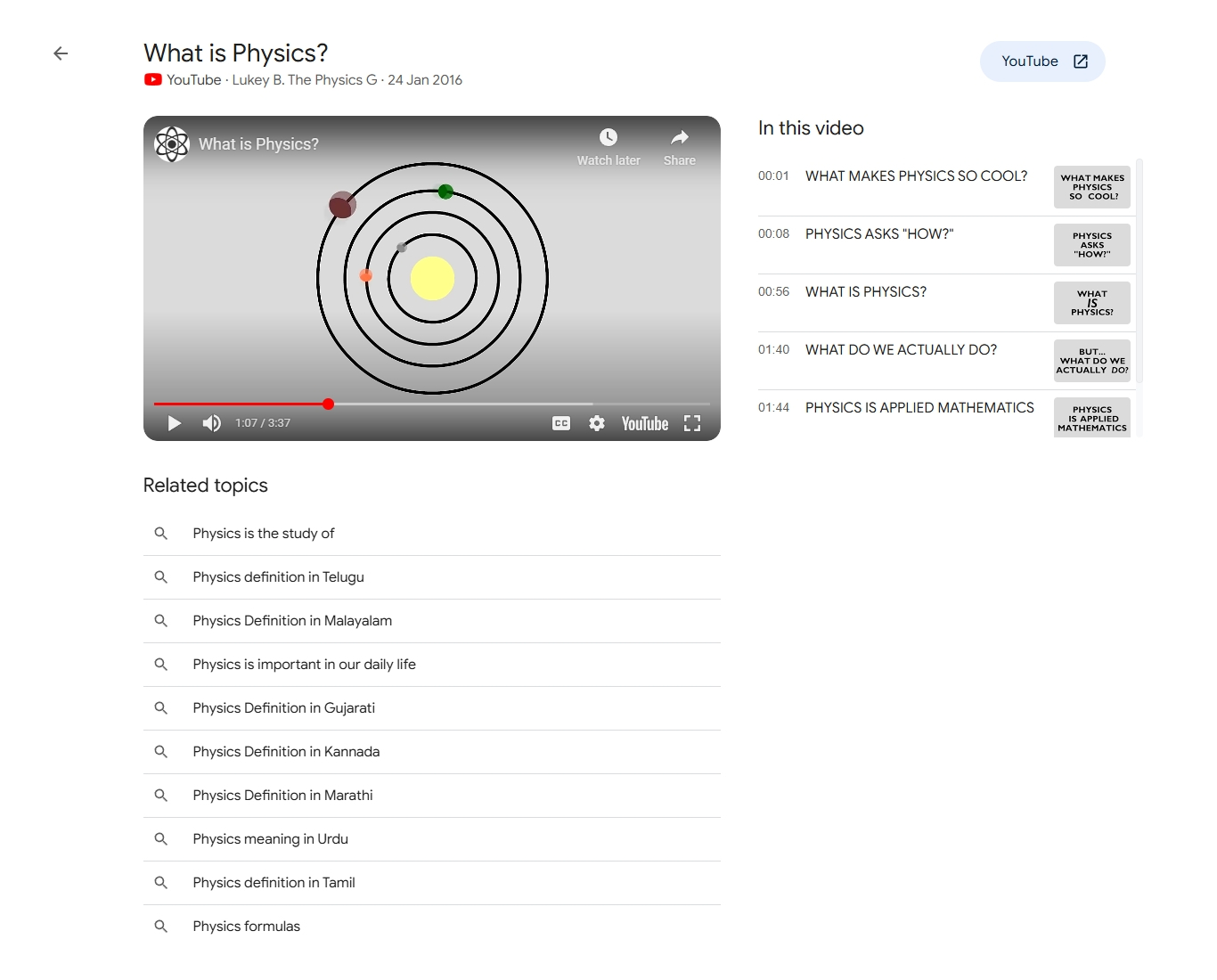Screen dimensions: 1217x980
Task: Toggle closed captions CC
Action: tap(561, 423)
